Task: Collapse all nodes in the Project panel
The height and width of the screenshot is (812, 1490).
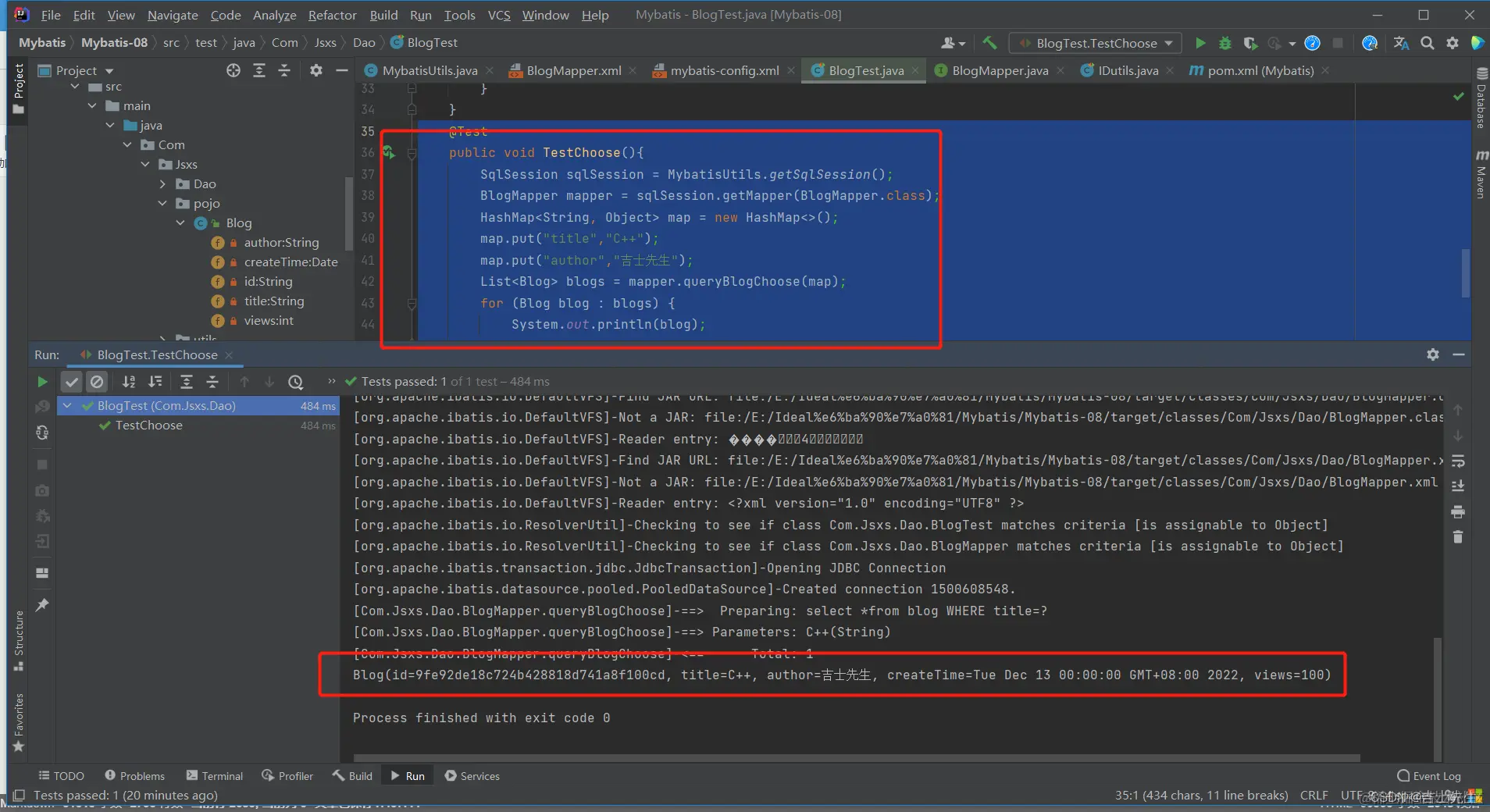Action: (284, 70)
